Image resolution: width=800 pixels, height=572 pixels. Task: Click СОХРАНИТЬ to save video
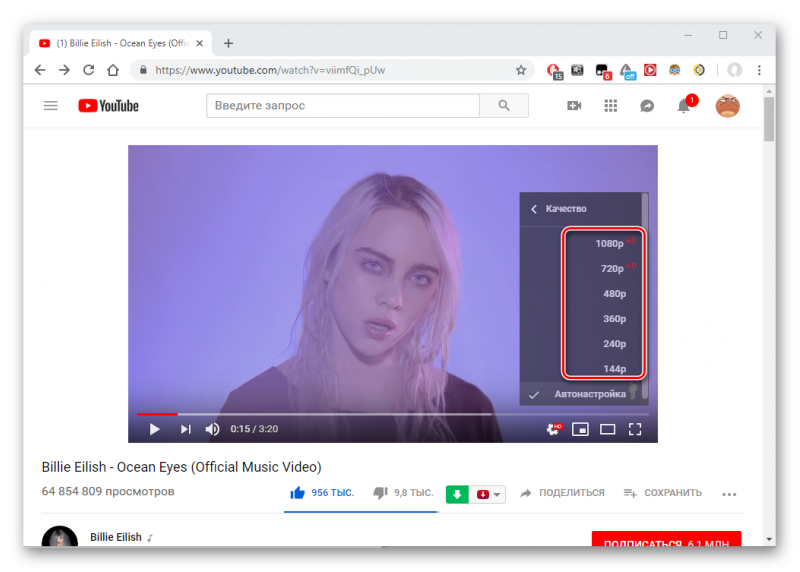pos(663,493)
